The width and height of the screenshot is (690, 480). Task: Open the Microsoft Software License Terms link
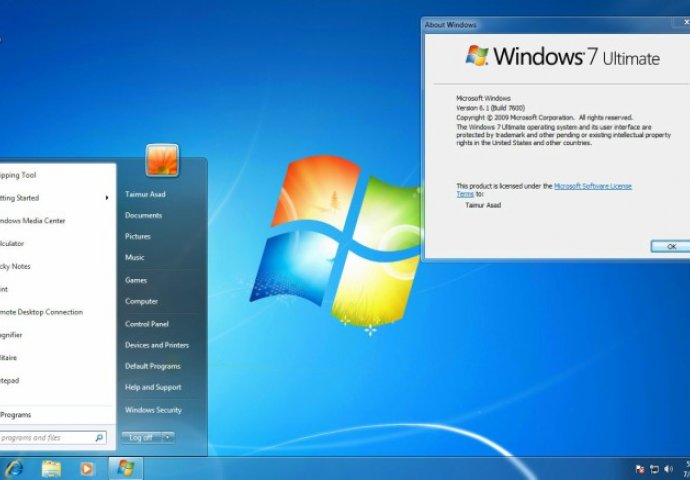tap(592, 186)
